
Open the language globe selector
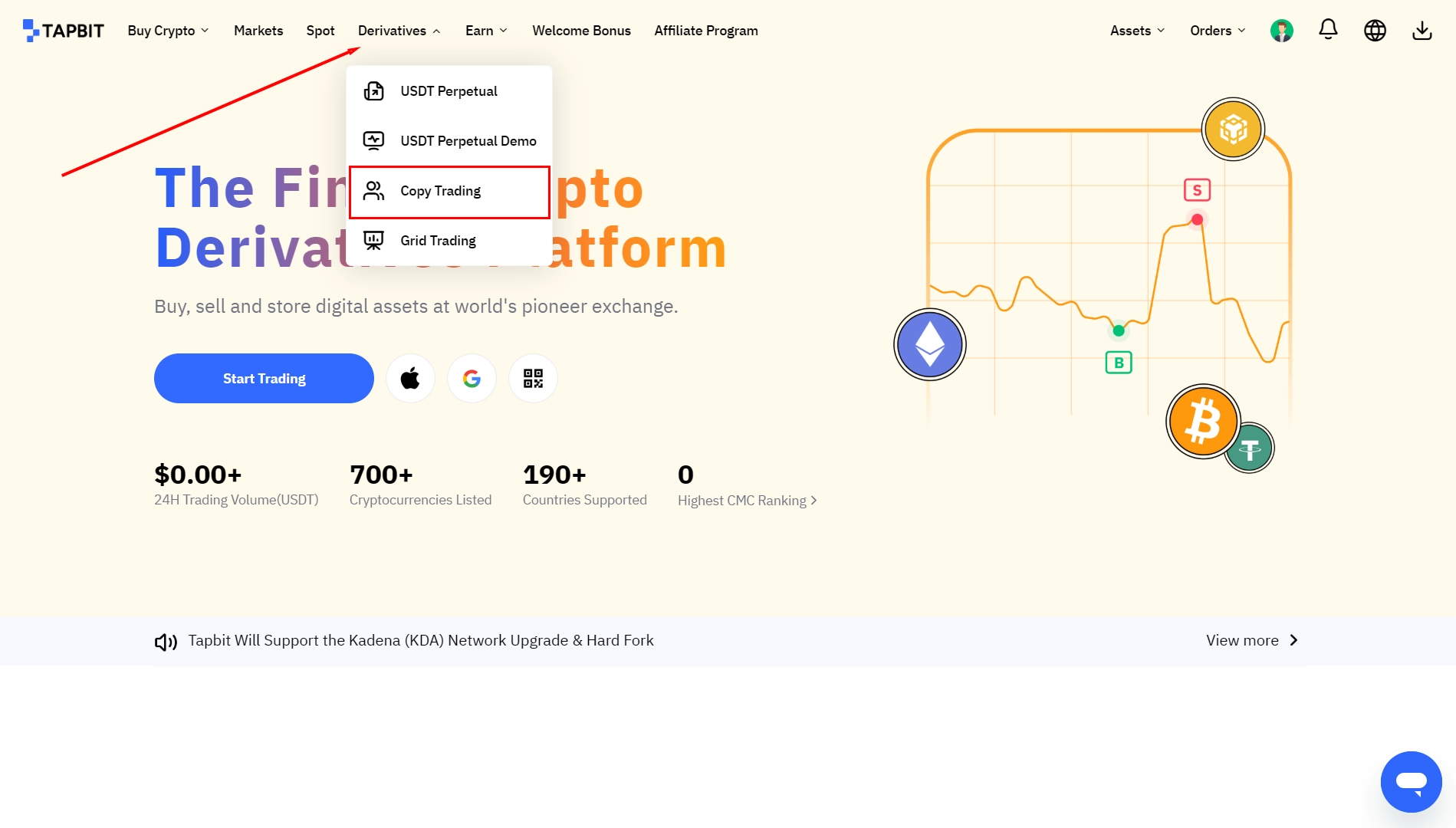point(1375,31)
